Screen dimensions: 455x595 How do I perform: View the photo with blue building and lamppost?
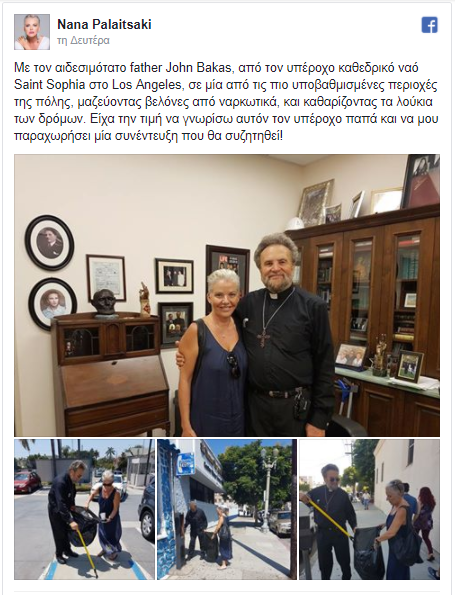(x=227, y=509)
